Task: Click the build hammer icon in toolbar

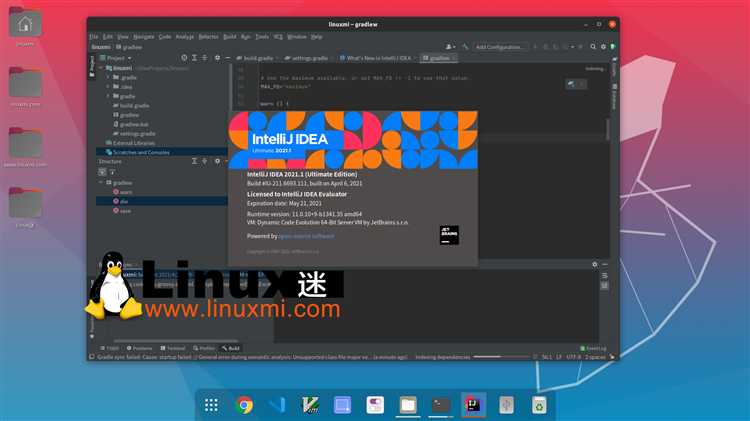Action: tap(465, 46)
